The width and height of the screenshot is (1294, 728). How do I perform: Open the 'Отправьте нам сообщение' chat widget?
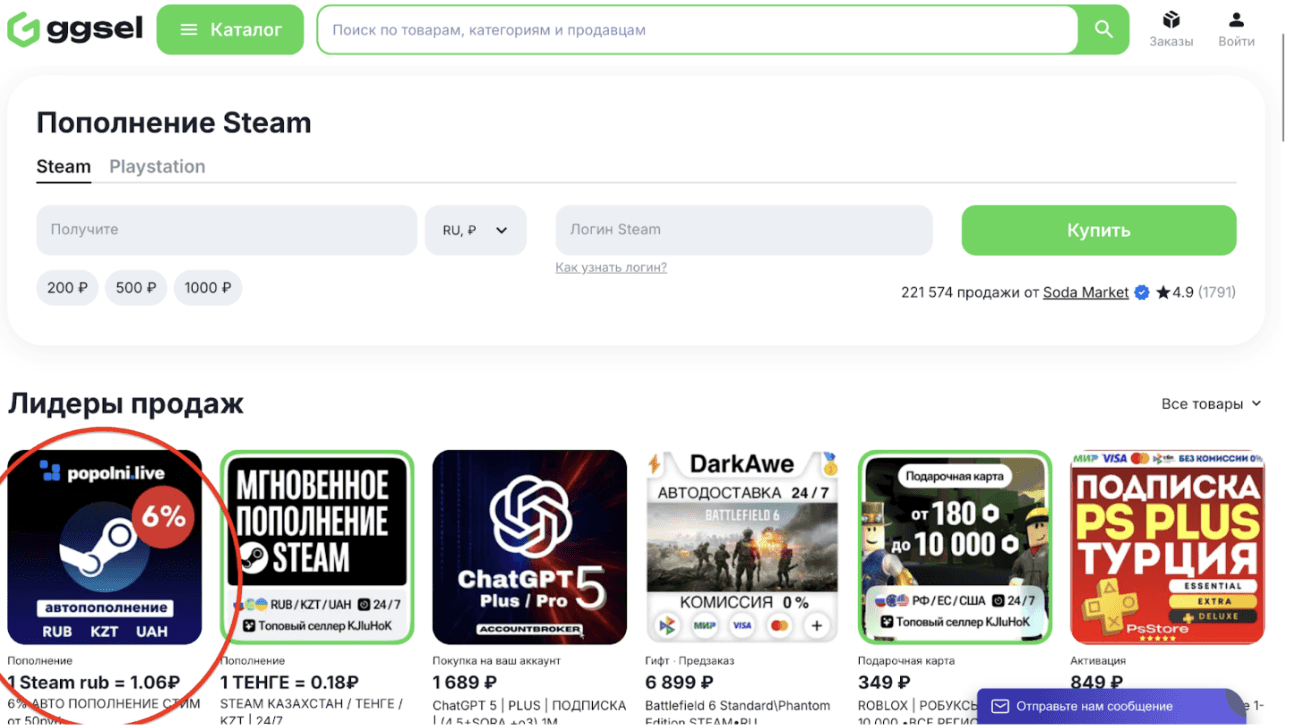click(x=1109, y=707)
